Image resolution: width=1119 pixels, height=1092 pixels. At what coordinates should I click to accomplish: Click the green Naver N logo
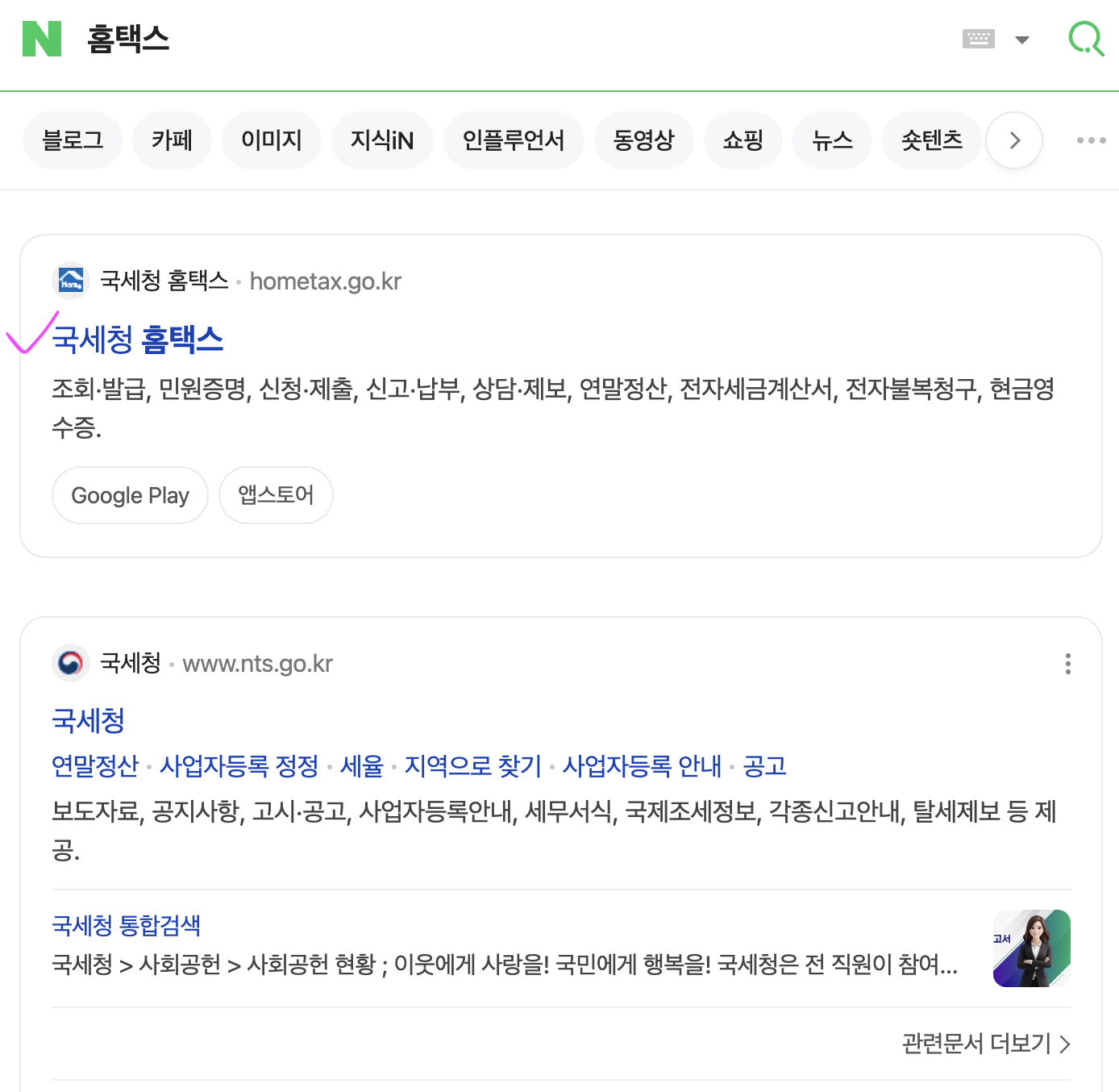(42, 39)
